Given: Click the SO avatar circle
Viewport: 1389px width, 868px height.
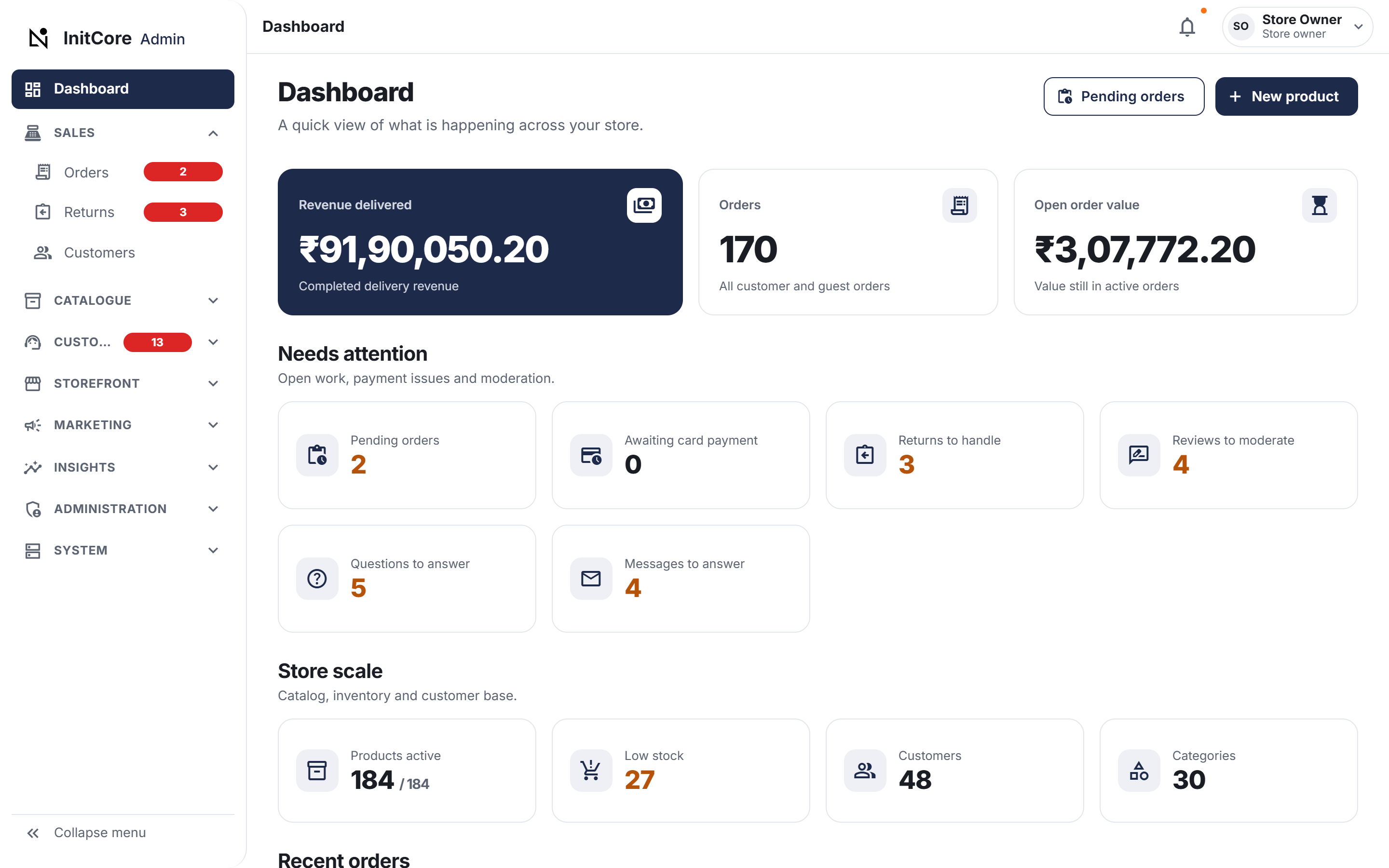Looking at the screenshot, I should point(1240,27).
